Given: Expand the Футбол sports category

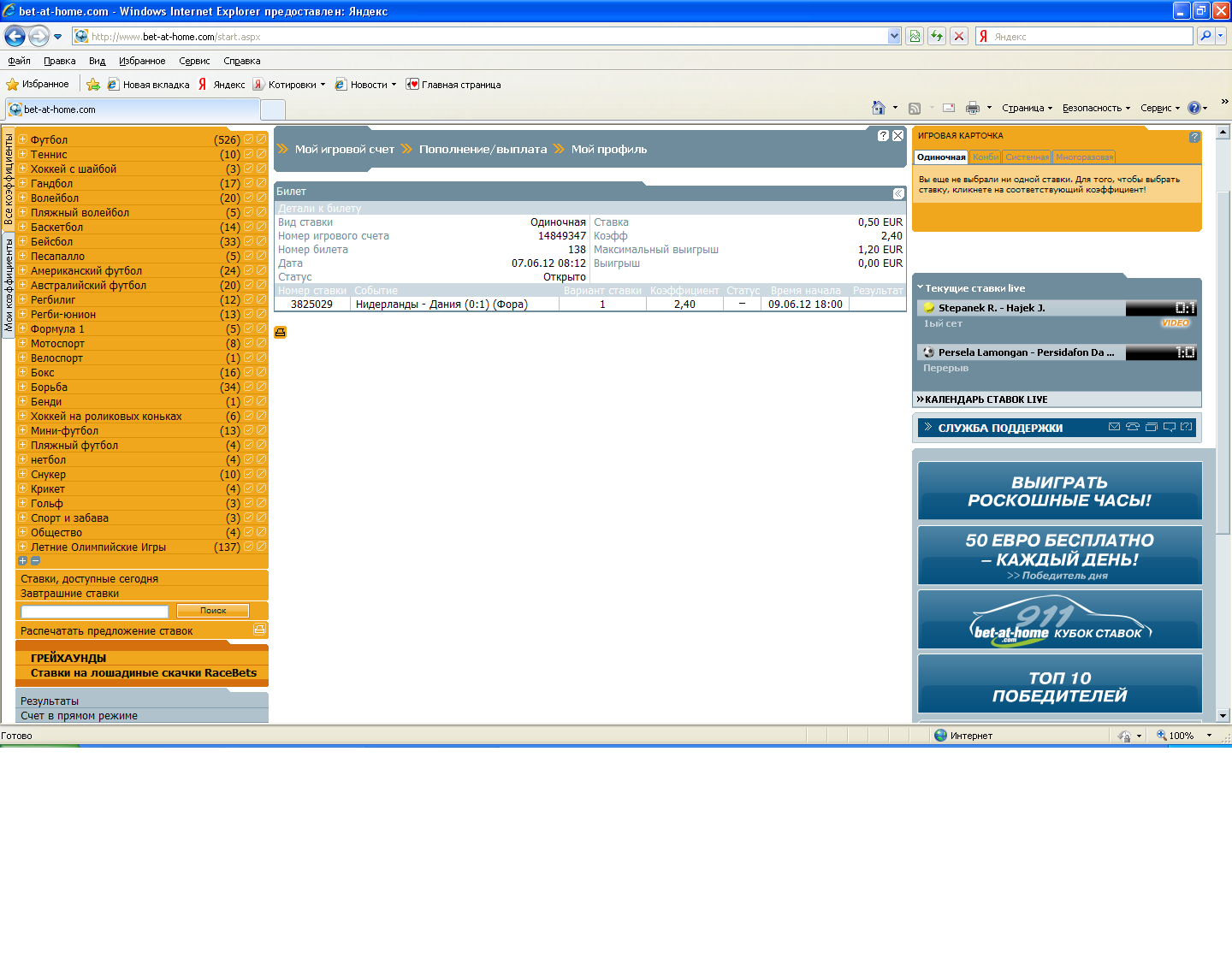Looking at the screenshot, I should [23, 139].
